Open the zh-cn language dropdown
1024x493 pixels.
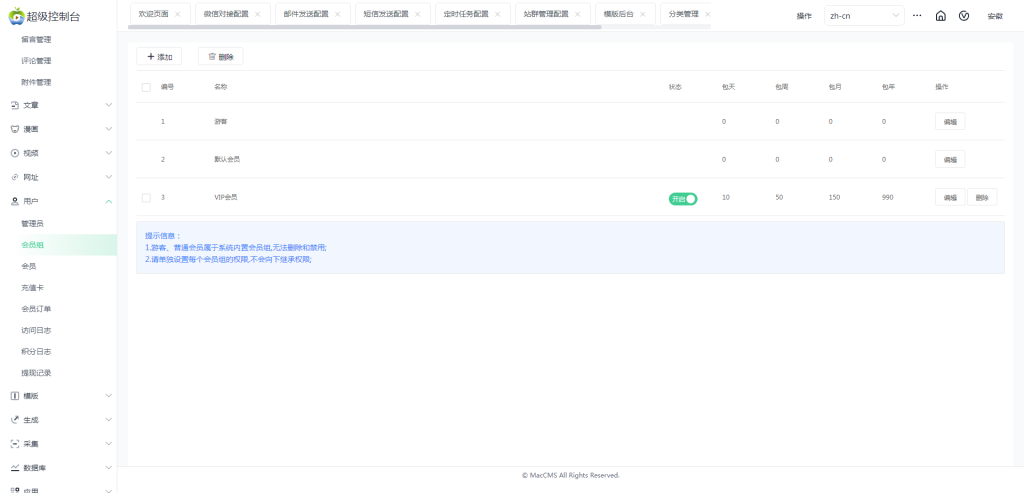click(864, 16)
